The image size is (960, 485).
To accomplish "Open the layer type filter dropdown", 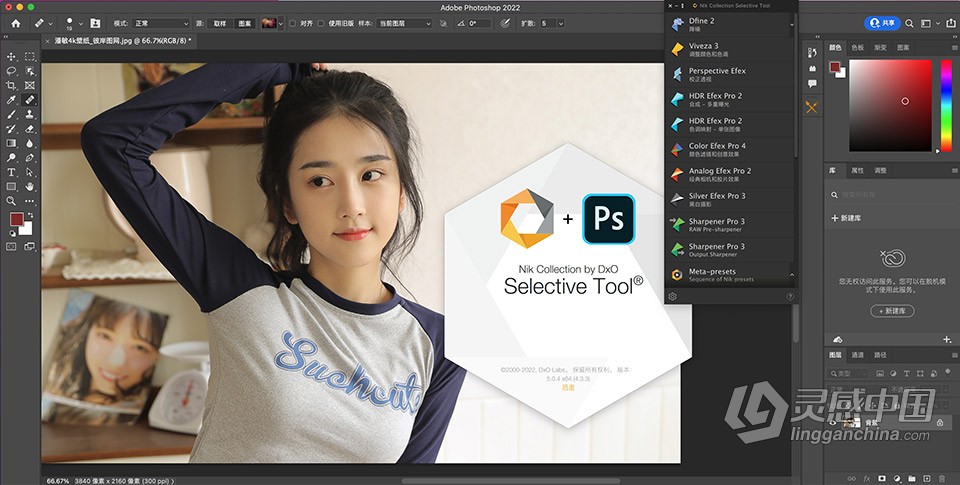I will click(848, 373).
